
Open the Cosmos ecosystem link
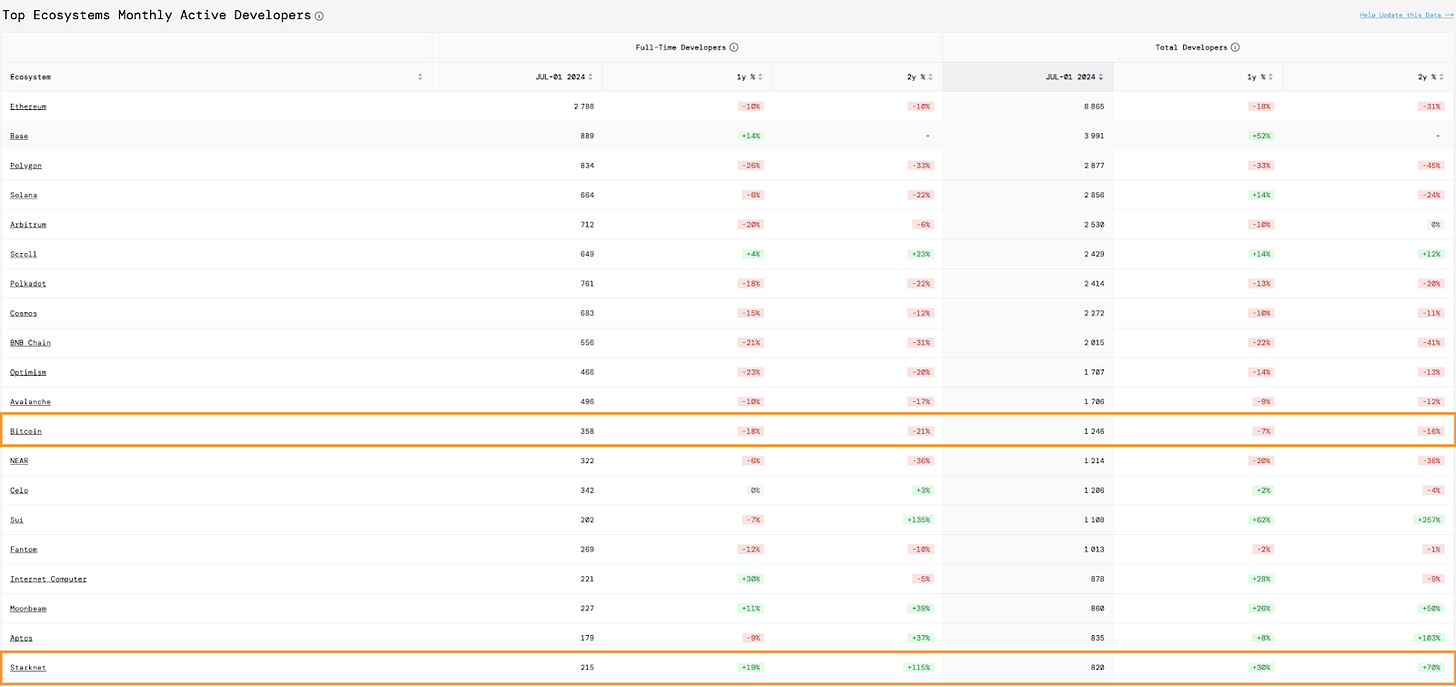click(23, 313)
